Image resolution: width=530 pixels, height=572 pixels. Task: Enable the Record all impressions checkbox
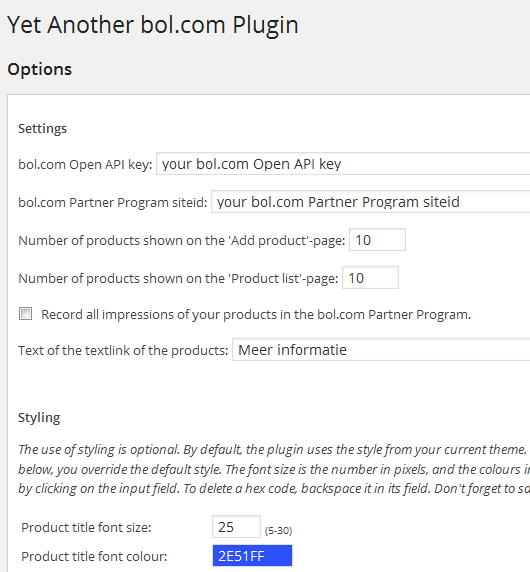(x=26, y=314)
